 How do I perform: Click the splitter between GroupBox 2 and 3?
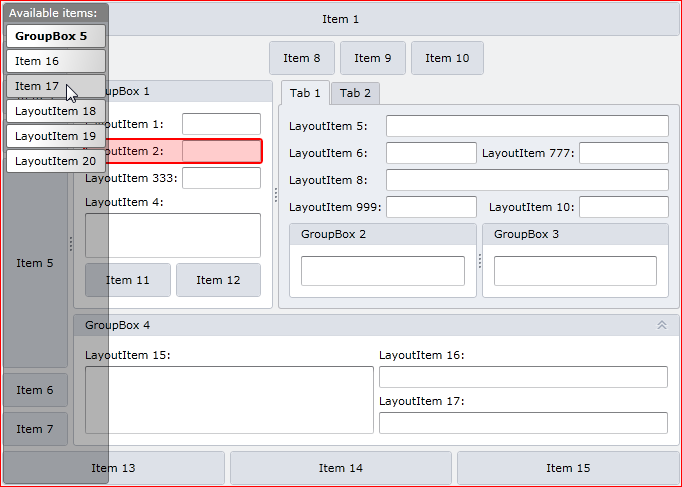[480, 261]
